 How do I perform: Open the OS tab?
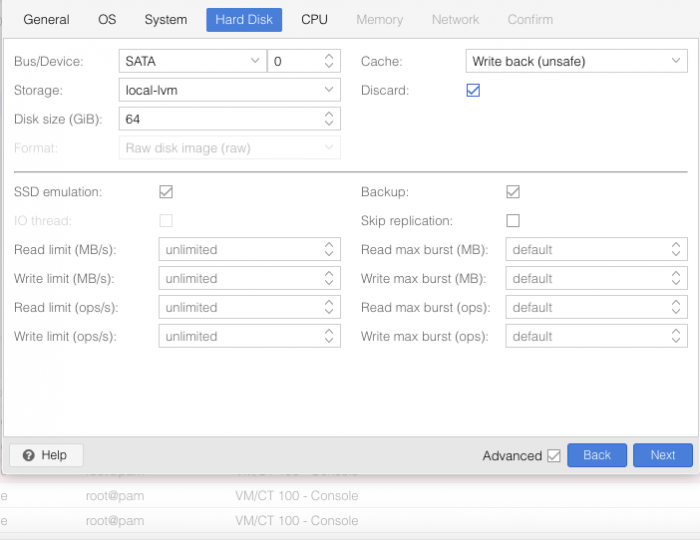[x=107, y=19]
